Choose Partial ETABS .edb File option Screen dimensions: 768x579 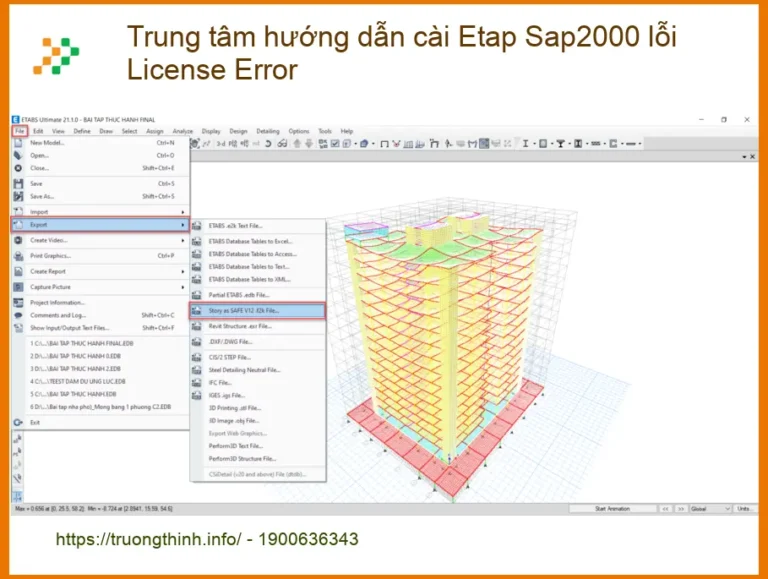pyautogui.click(x=258, y=295)
